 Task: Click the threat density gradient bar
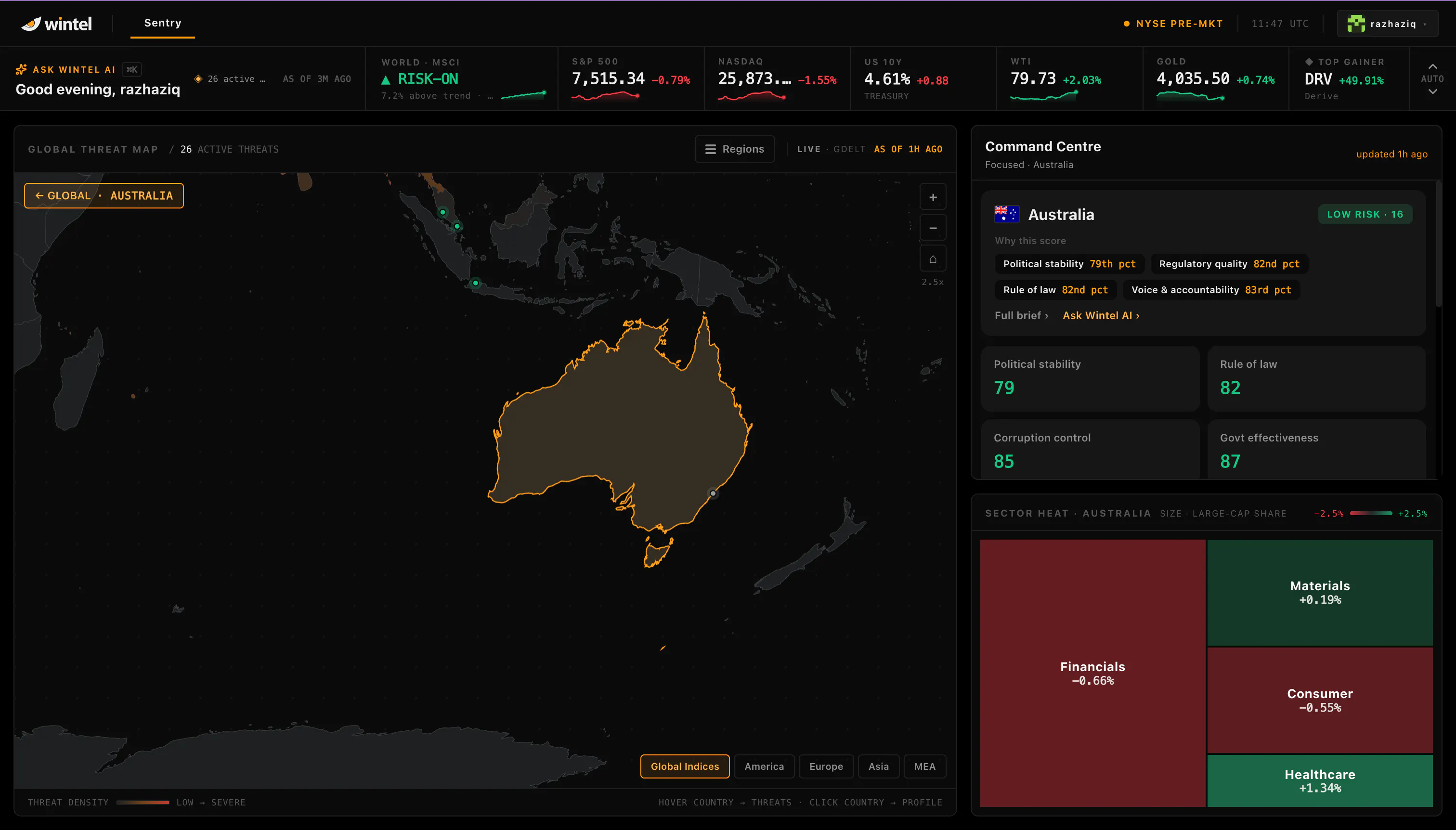(x=143, y=802)
